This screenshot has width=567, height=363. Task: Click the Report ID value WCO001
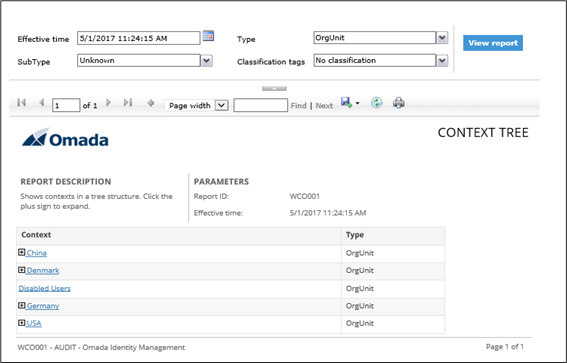[304, 196]
